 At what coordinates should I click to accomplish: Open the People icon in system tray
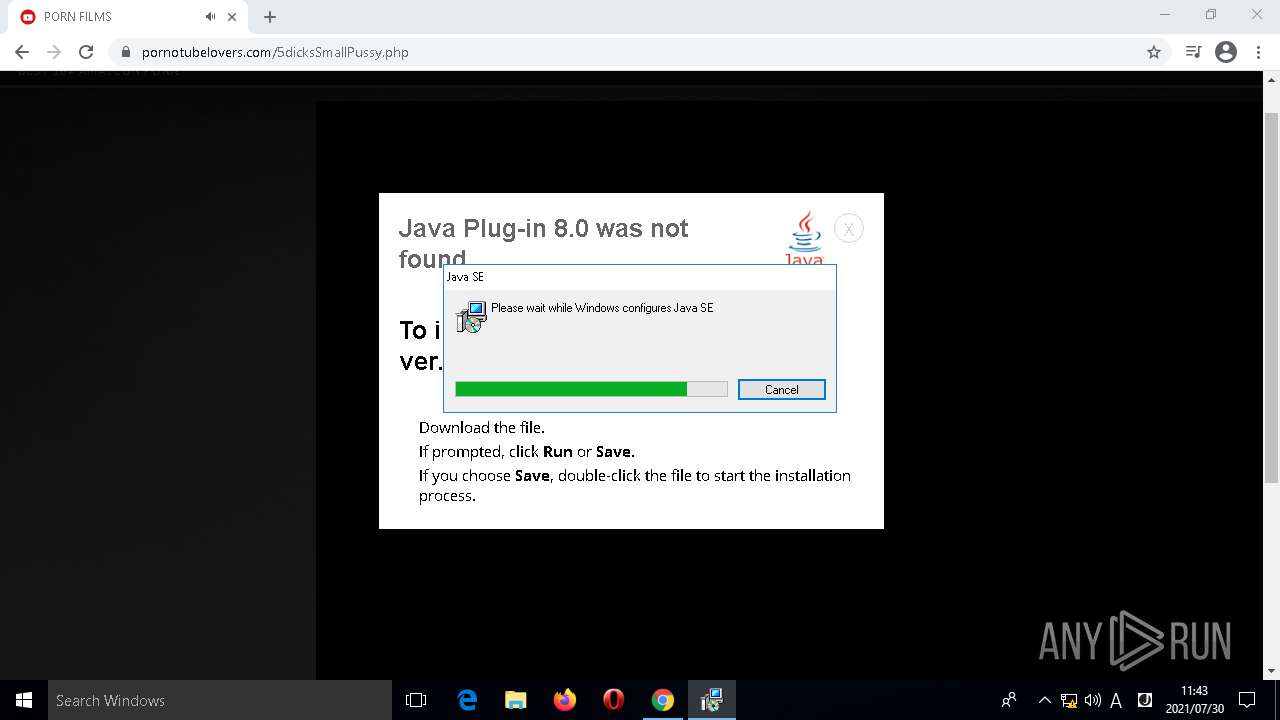(x=1008, y=700)
